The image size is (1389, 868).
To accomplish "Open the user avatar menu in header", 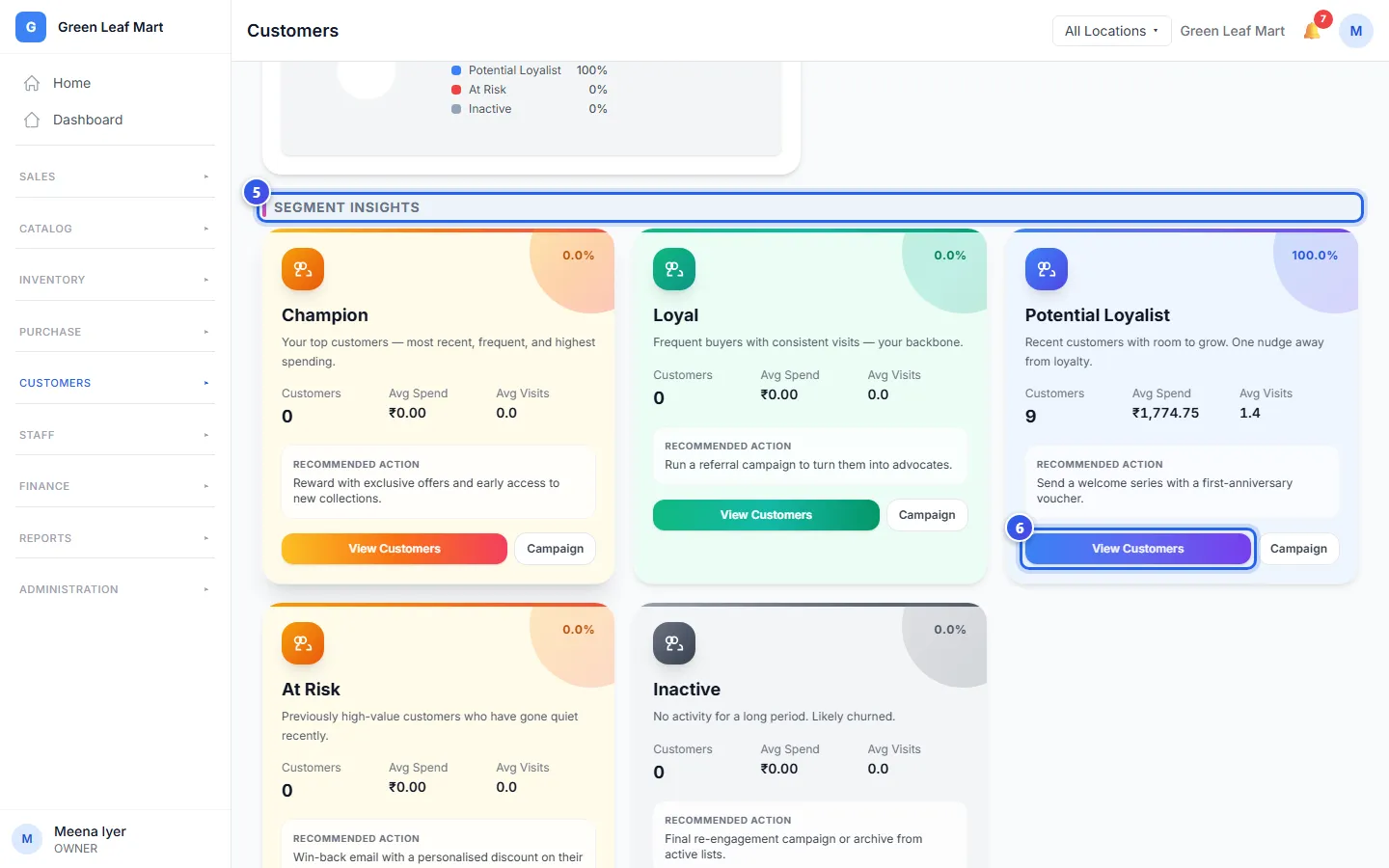I will coord(1356,31).
